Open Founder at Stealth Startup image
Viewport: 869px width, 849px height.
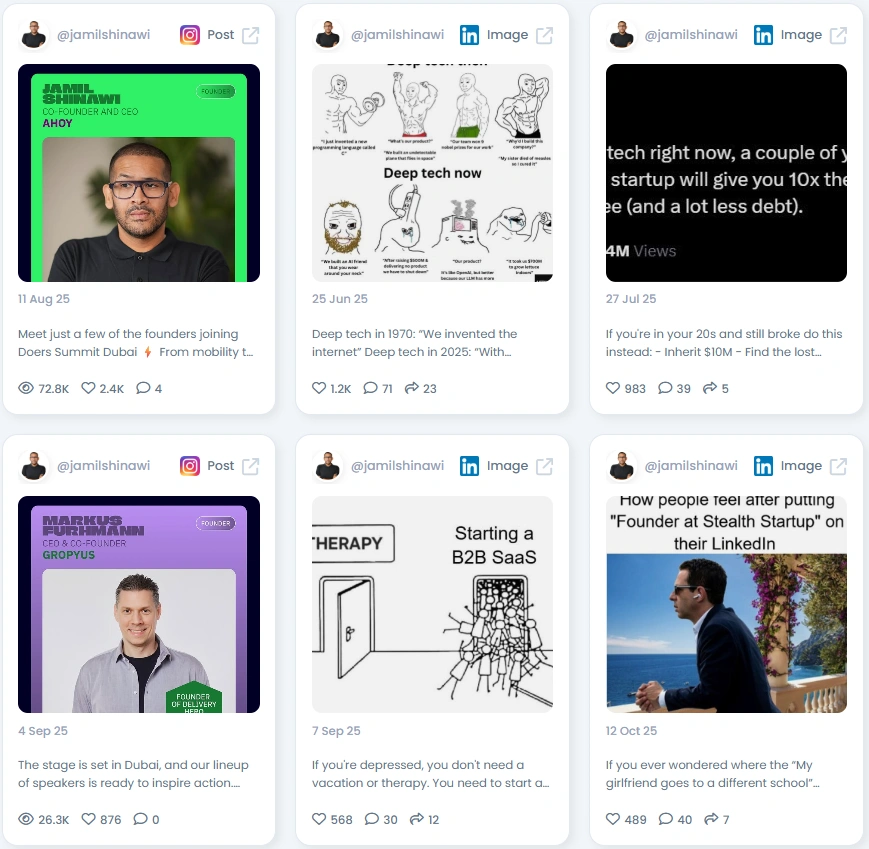726,604
